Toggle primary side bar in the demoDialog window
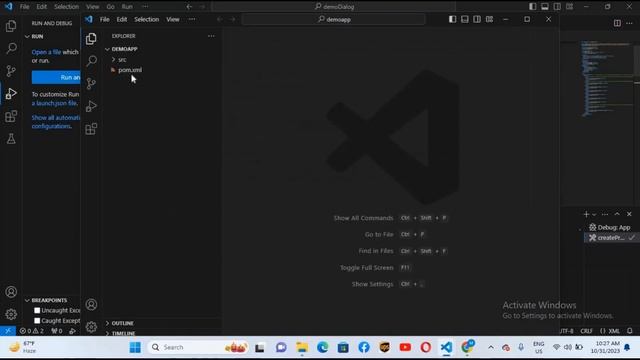Image resolution: width=640 pixels, height=360 pixels. coord(533,7)
